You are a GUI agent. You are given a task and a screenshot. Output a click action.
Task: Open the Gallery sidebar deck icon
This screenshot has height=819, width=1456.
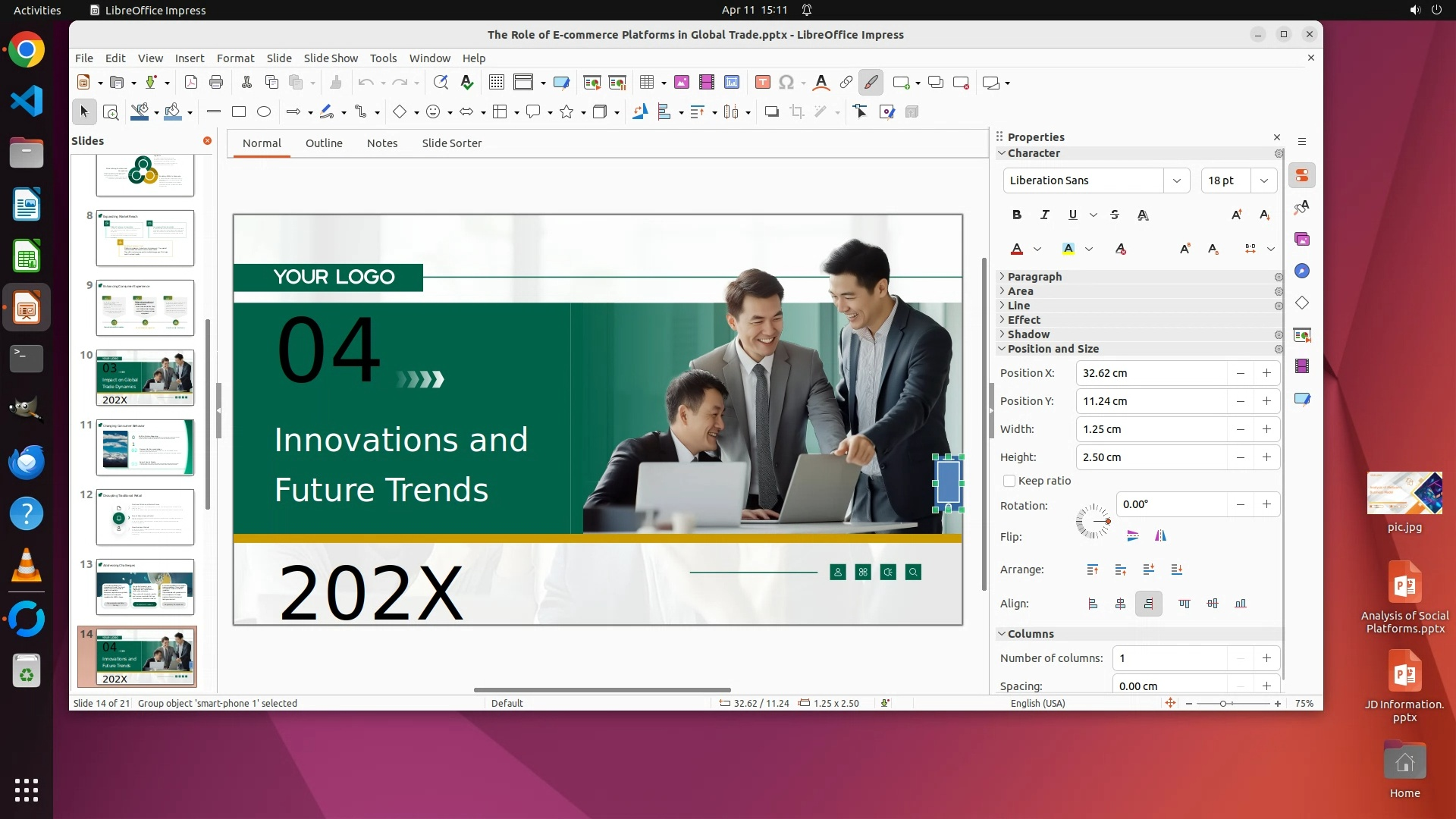click(1302, 240)
